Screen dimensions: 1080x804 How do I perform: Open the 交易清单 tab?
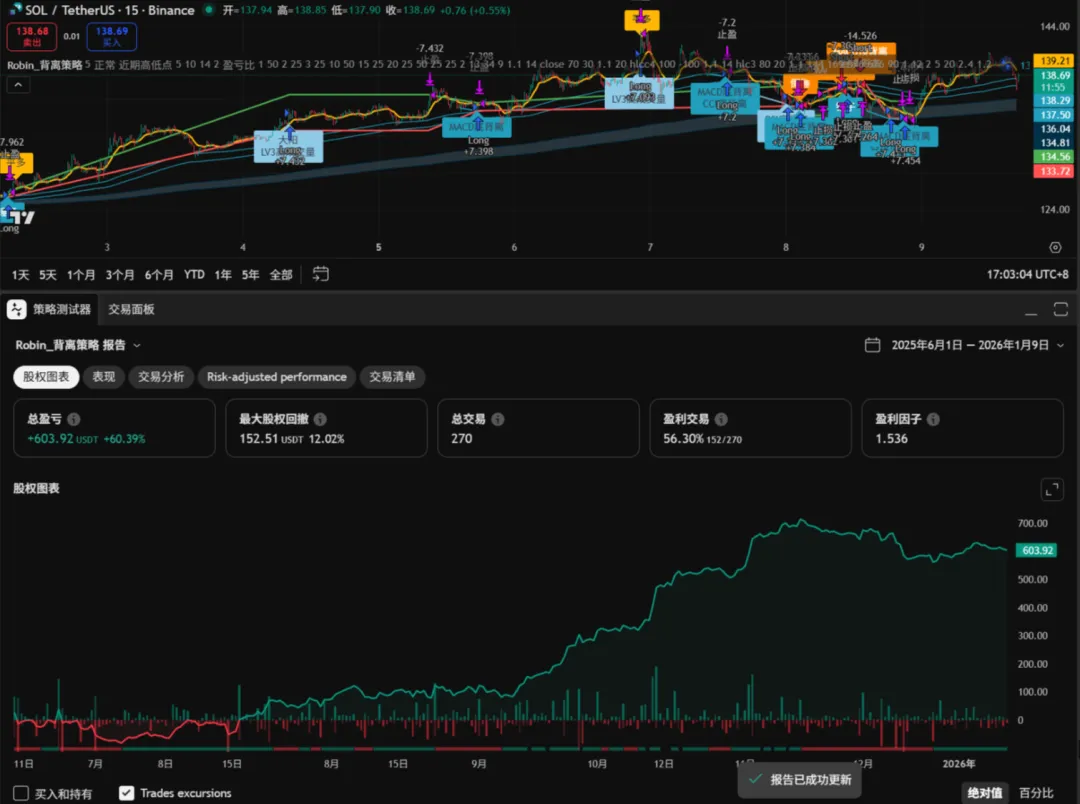(x=393, y=377)
